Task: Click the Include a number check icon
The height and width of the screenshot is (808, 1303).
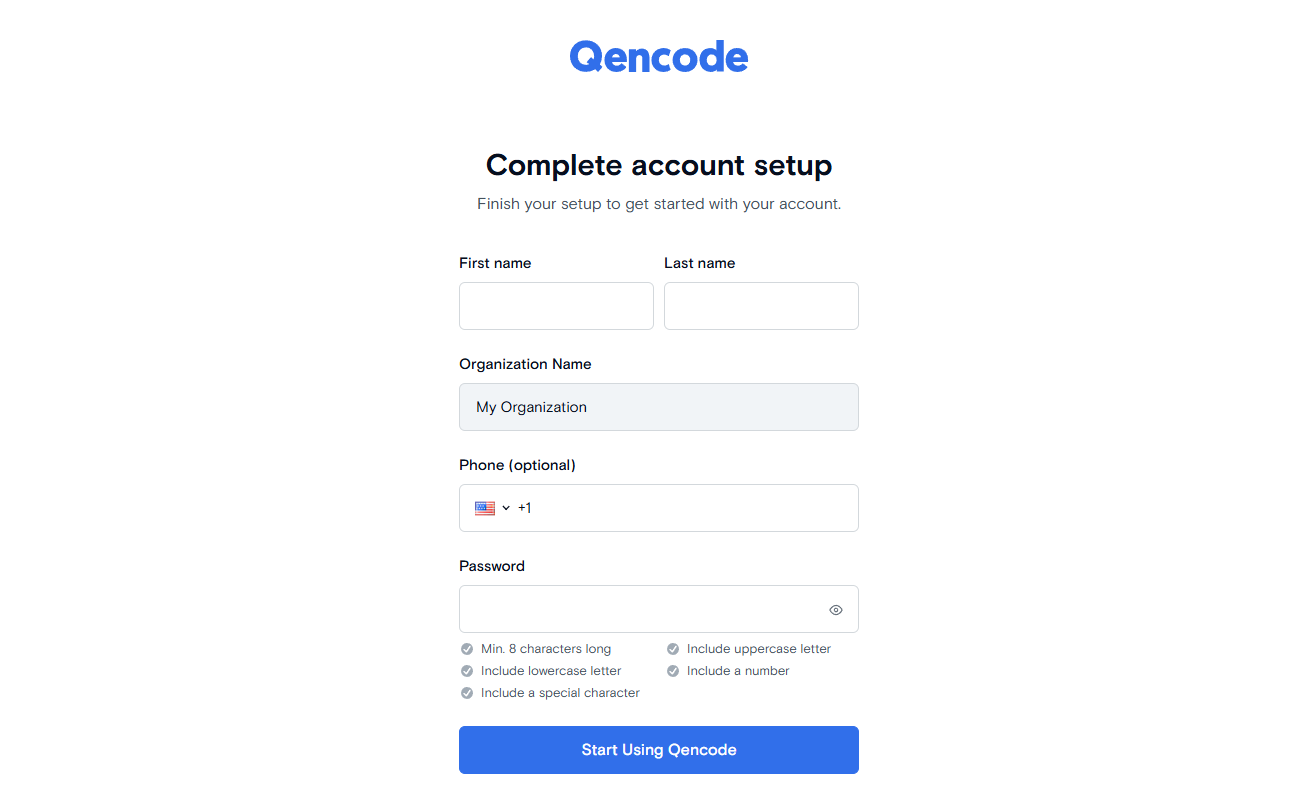Action: pyautogui.click(x=673, y=671)
